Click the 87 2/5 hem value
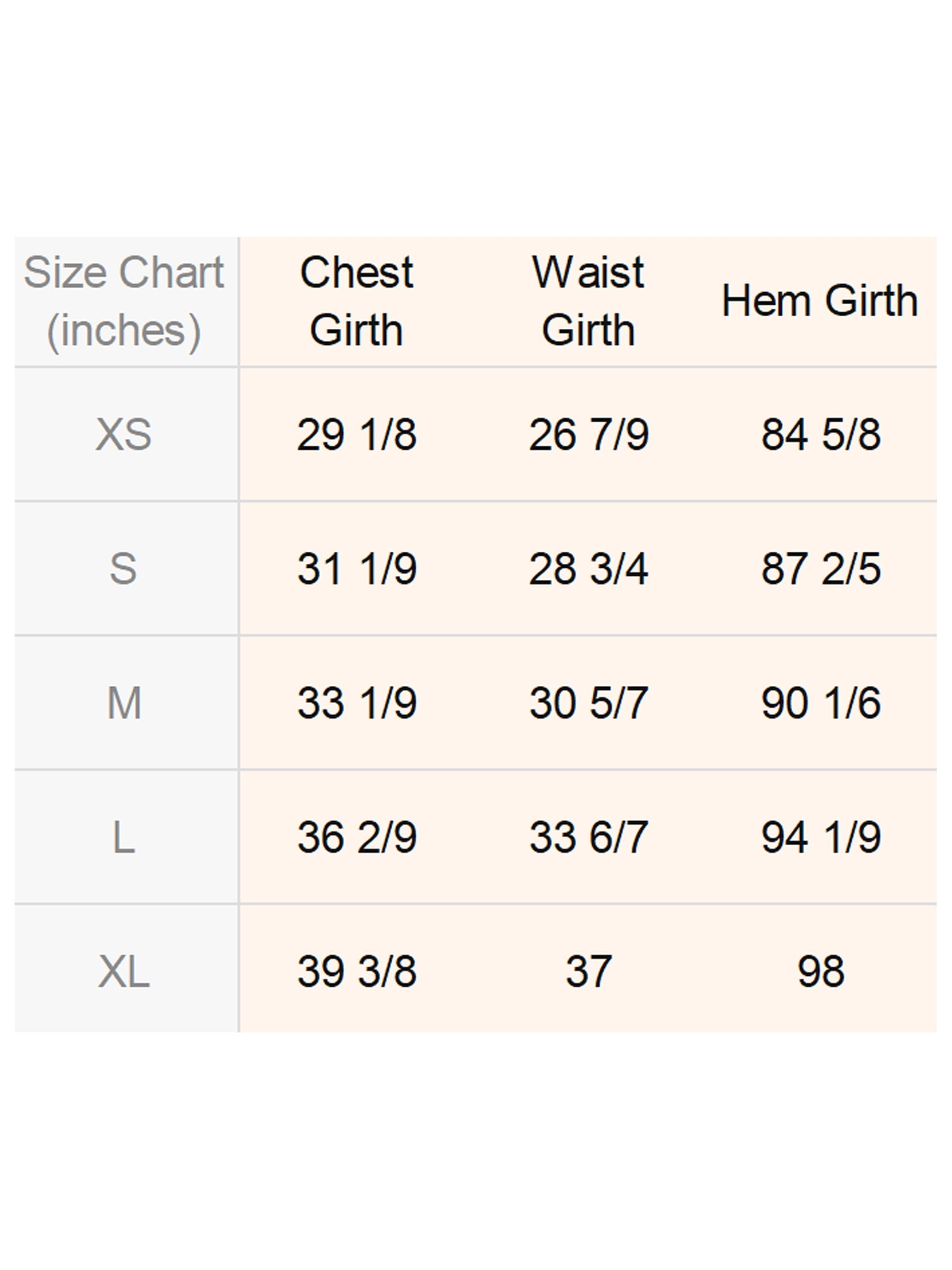 [x=820, y=568]
